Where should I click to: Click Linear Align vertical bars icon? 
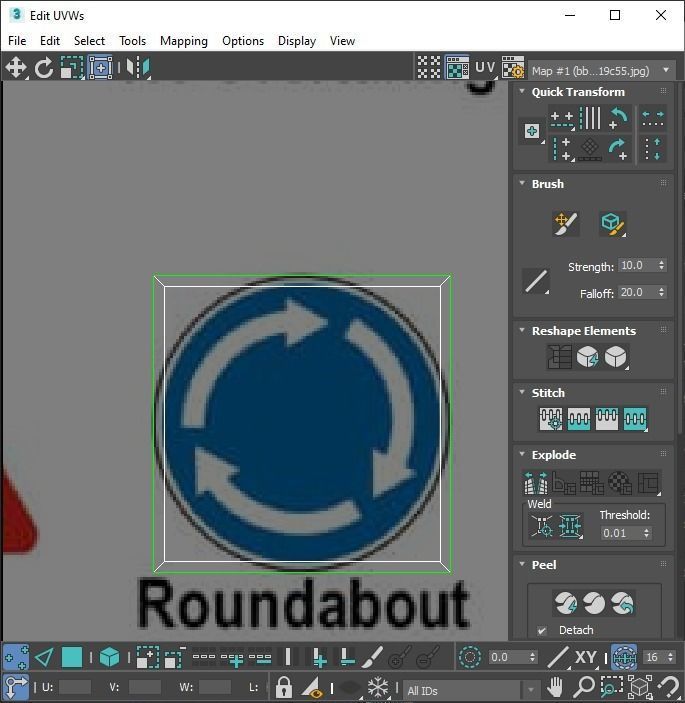tap(590, 119)
